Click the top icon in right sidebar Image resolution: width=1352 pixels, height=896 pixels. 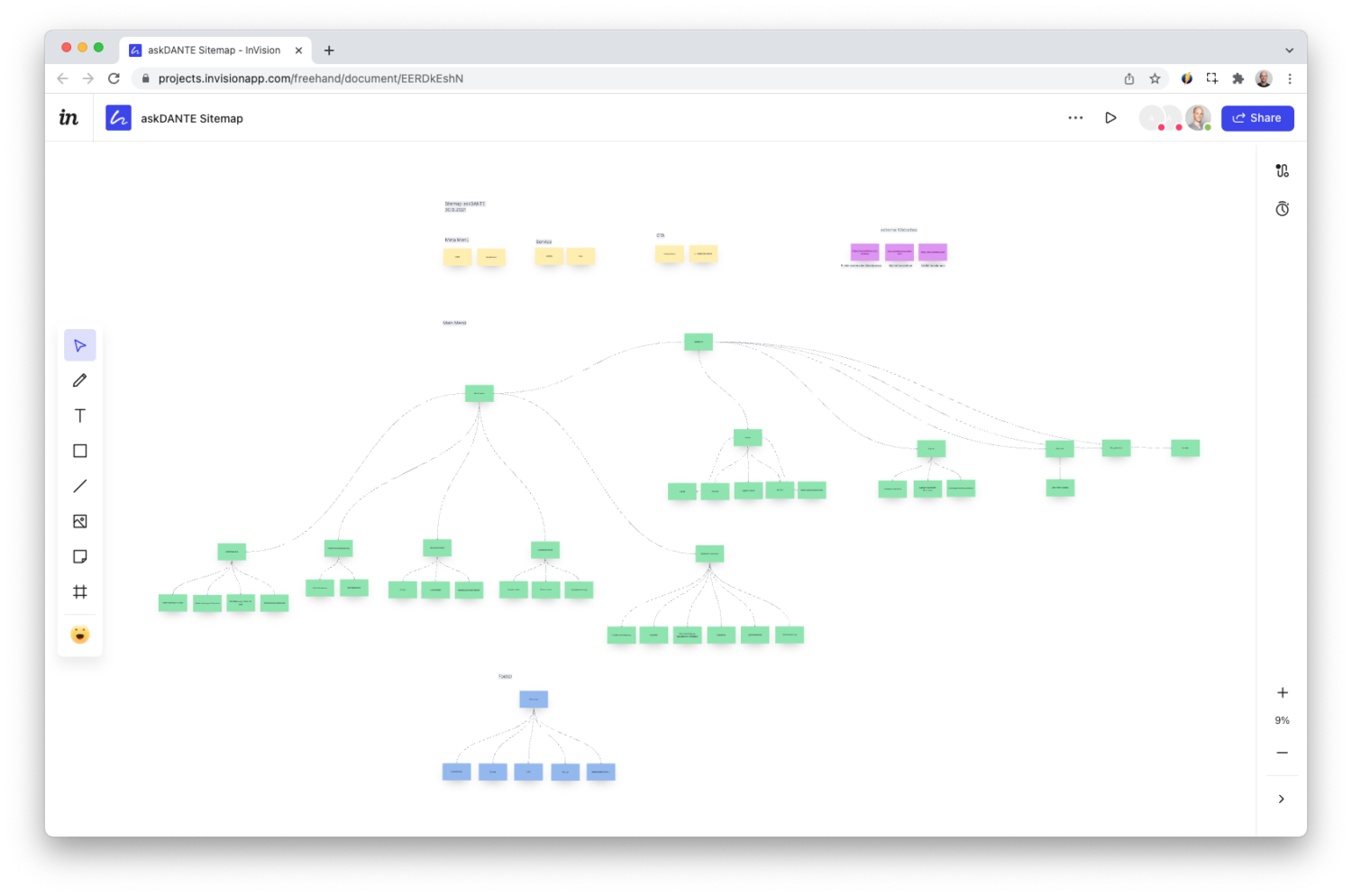1282,170
